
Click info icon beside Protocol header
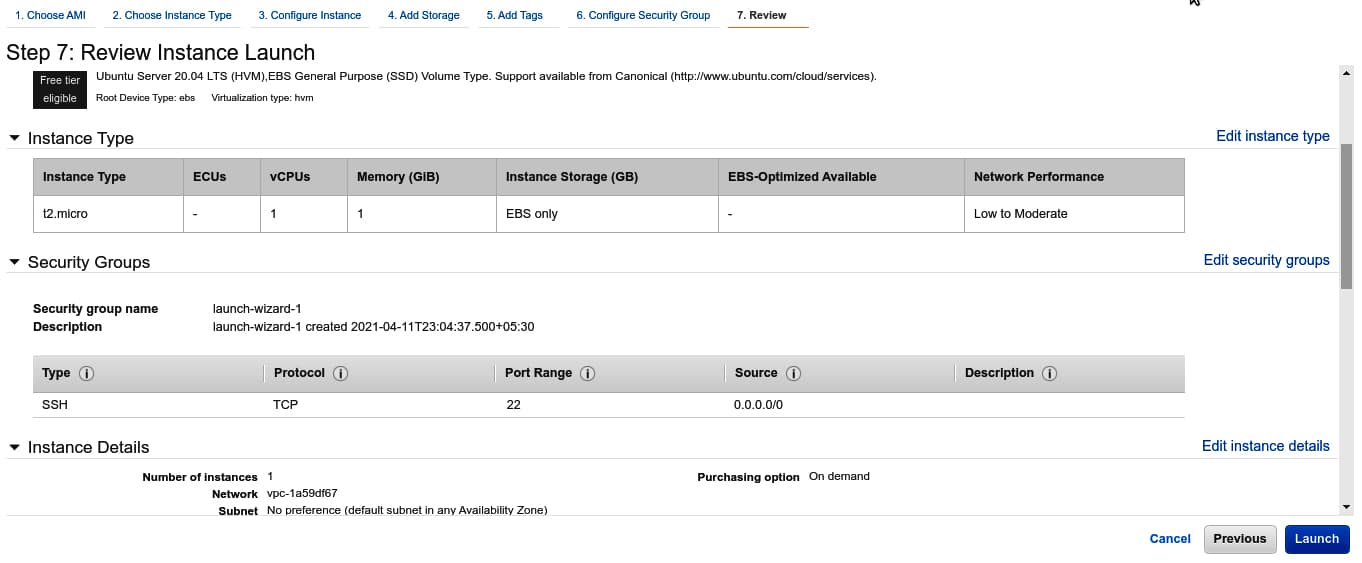(340, 373)
